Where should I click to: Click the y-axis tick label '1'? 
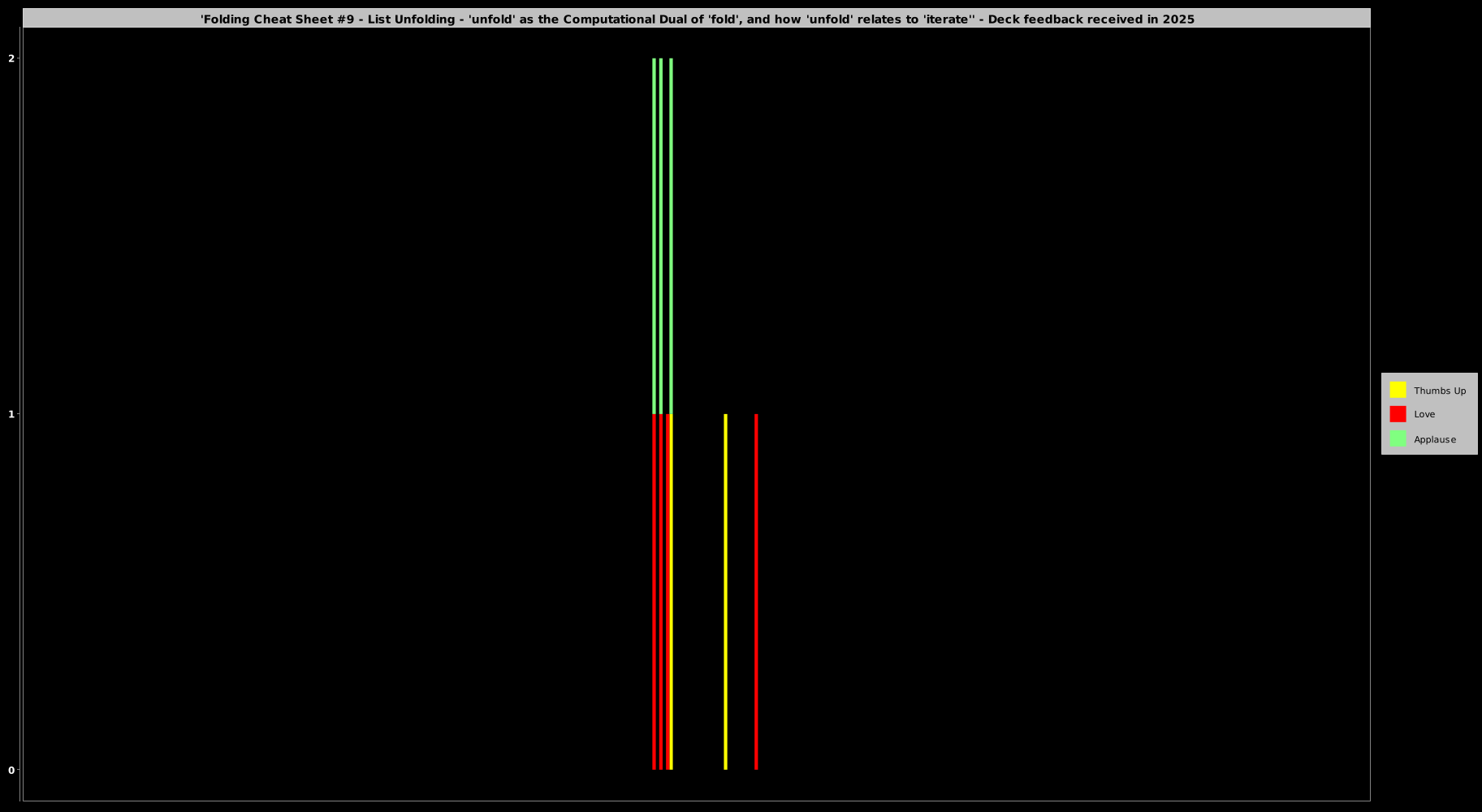point(11,414)
